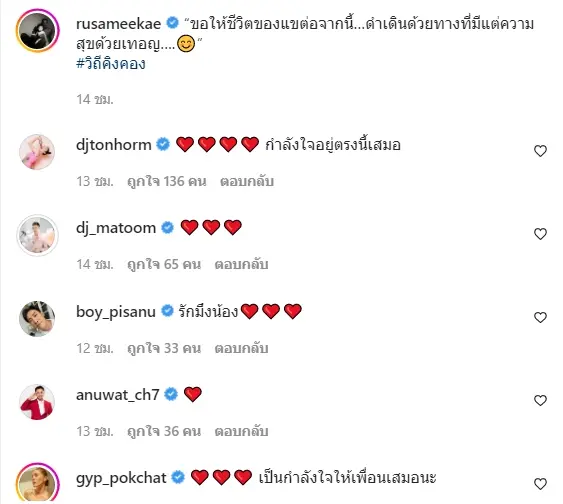Open dj_matoom's profile avatar
The height and width of the screenshot is (504, 563).
pyautogui.click(x=37, y=235)
